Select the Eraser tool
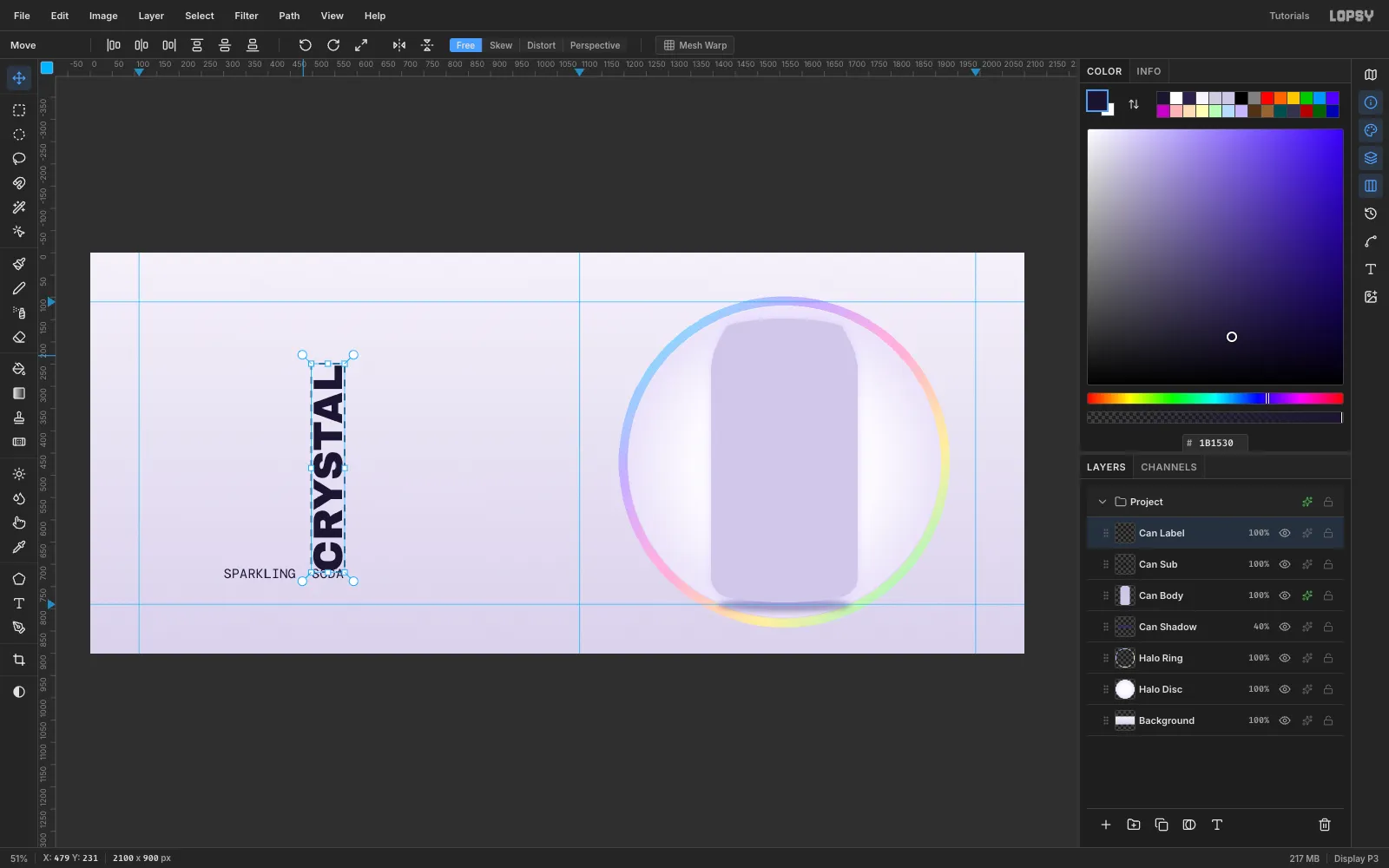This screenshot has height=868, width=1389. pyautogui.click(x=19, y=337)
